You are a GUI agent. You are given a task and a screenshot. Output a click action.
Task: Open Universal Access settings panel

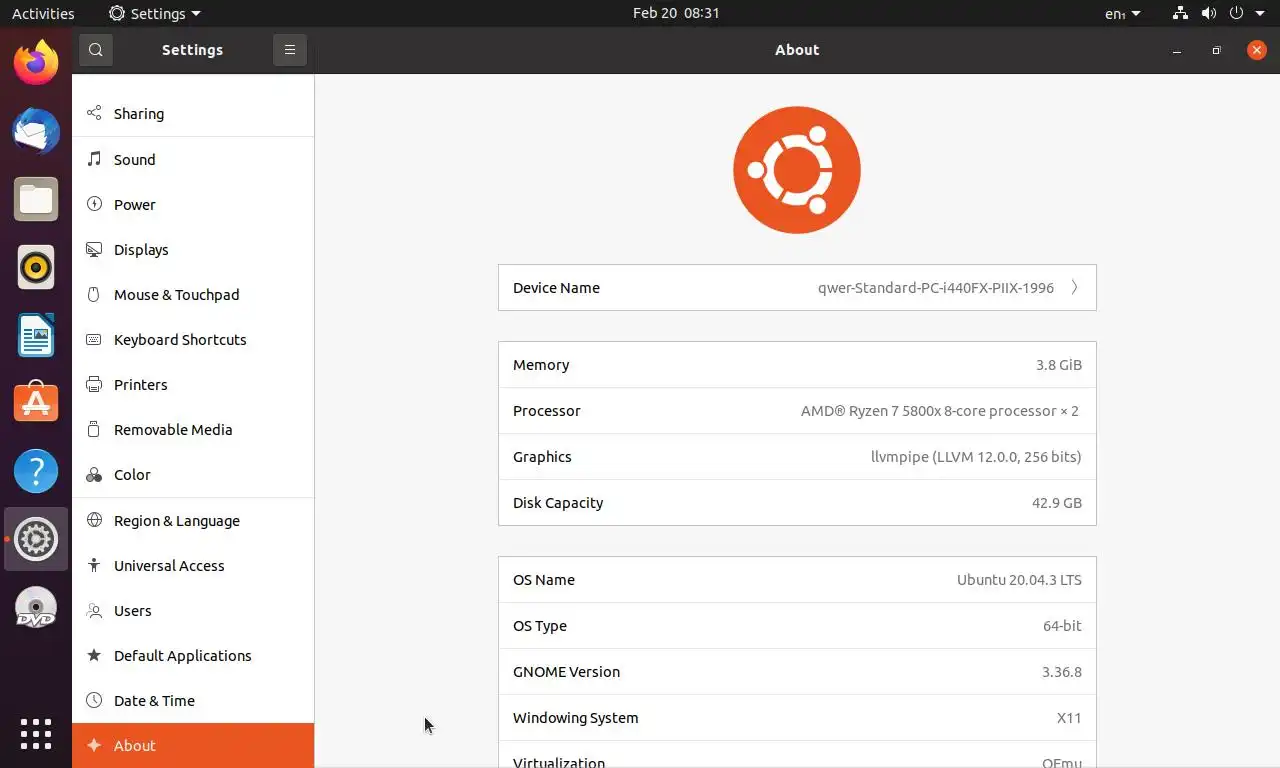(193, 565)
